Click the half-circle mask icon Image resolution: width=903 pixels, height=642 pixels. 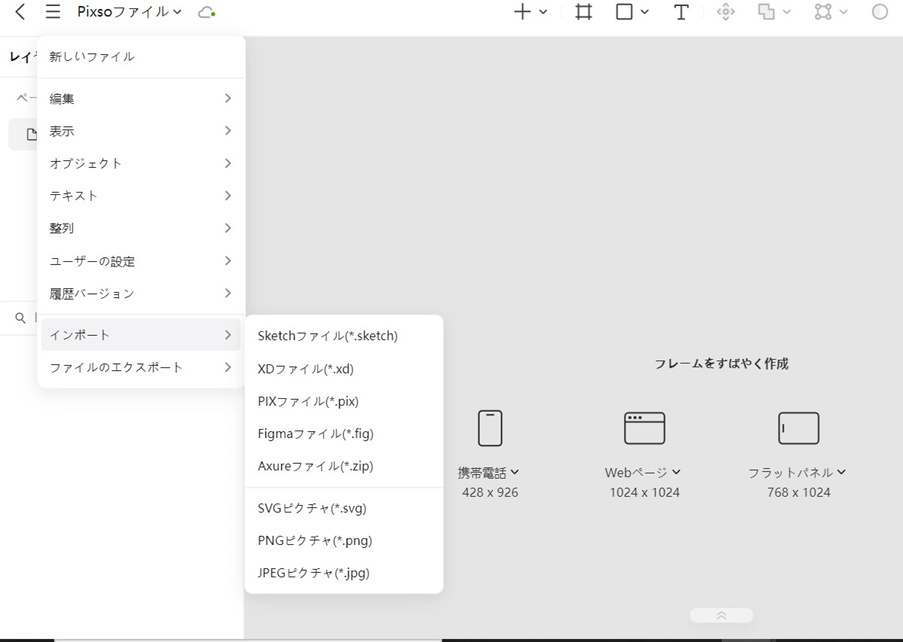879,12
